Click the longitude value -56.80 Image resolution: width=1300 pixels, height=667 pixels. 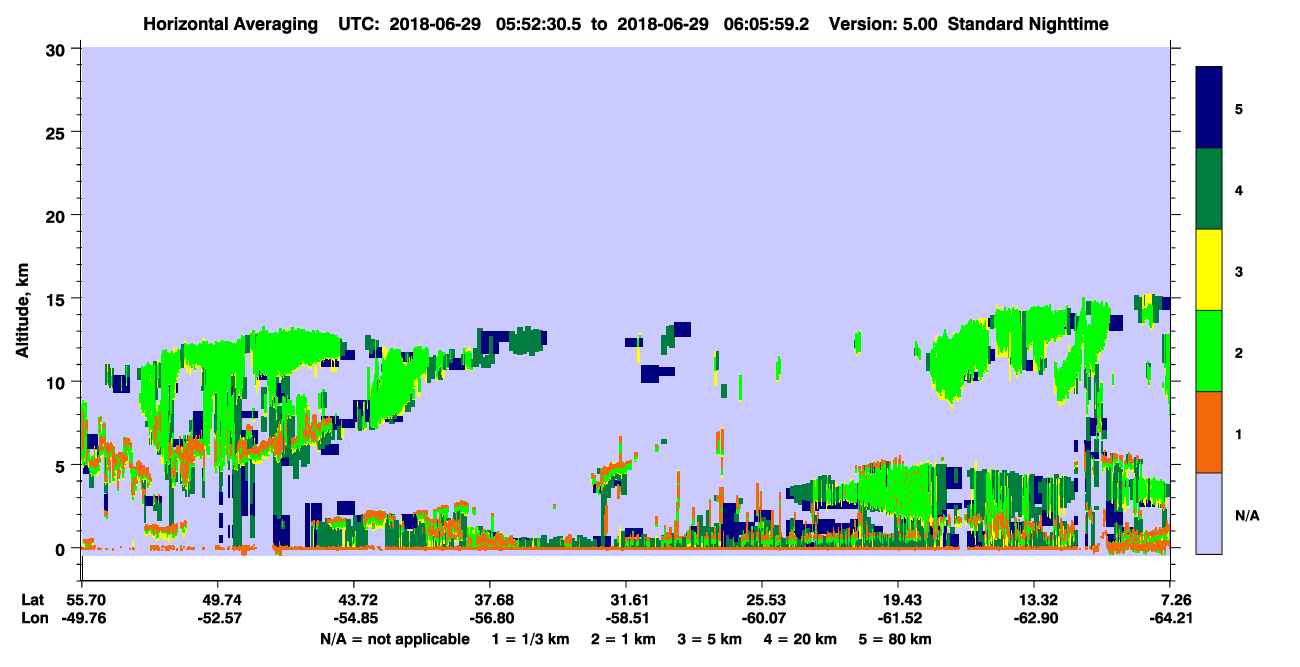(x=490, y=619)
